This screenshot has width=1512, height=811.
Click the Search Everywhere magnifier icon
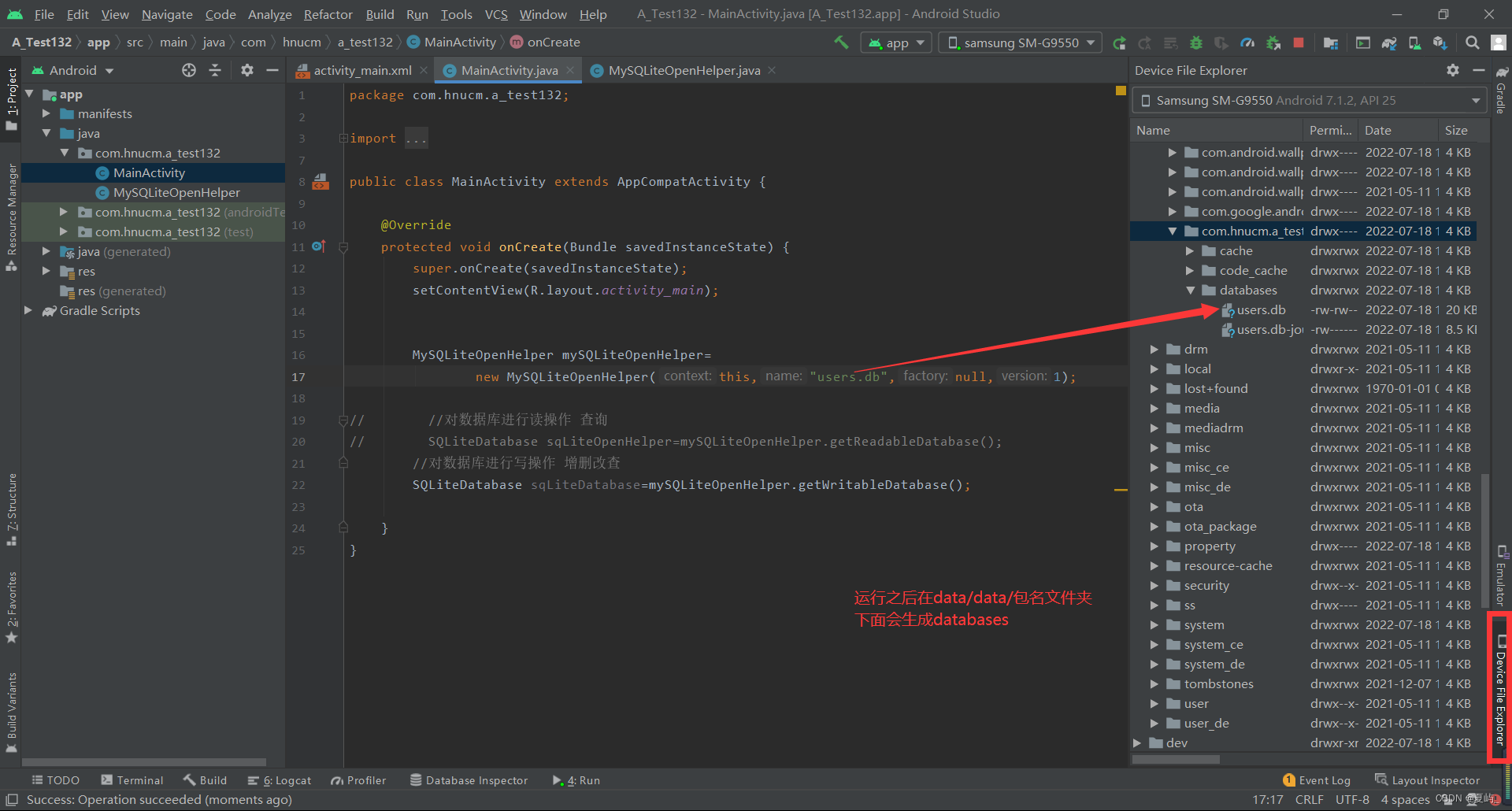pos(1472,43)
